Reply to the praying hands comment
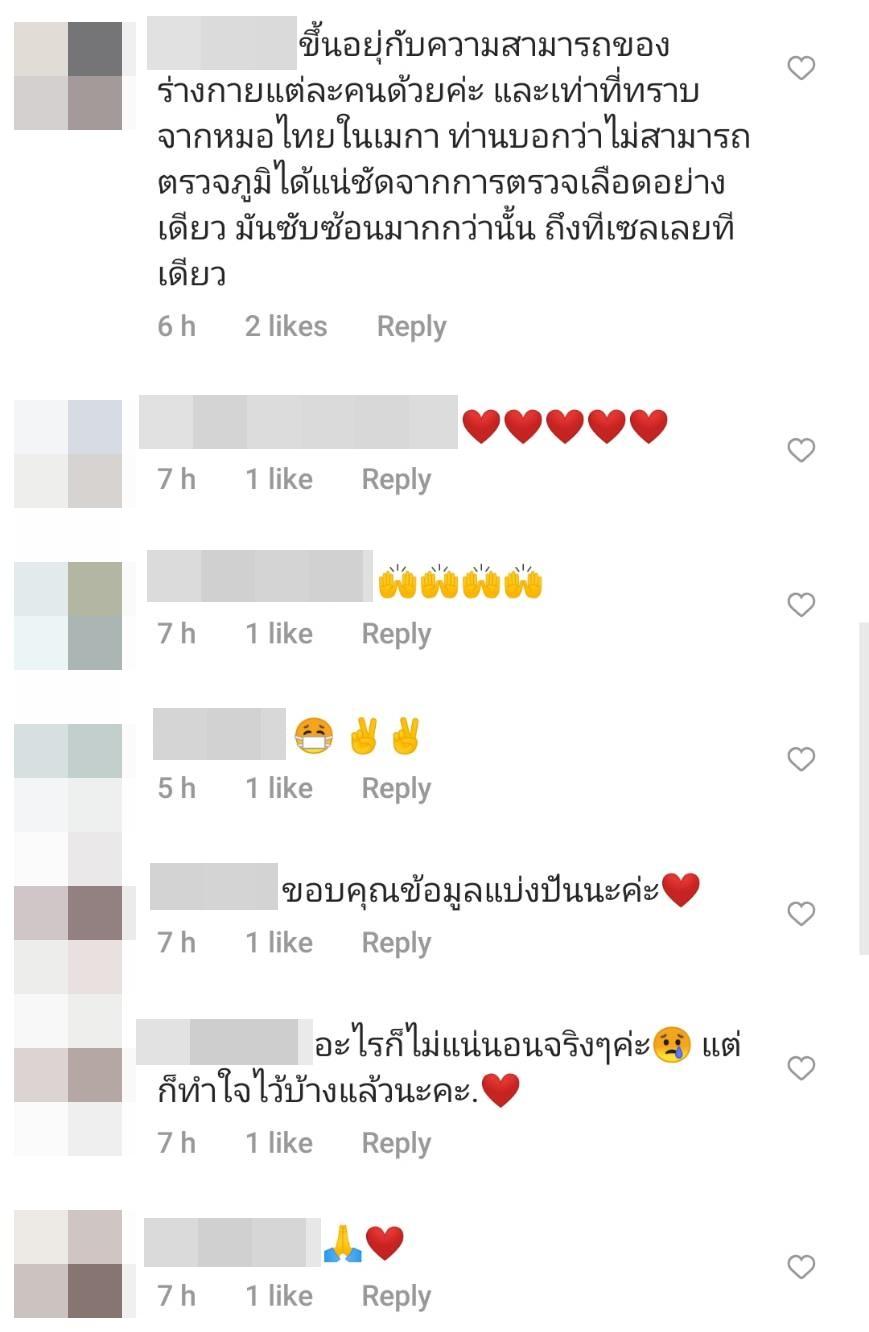 (x=396, y=1296)
